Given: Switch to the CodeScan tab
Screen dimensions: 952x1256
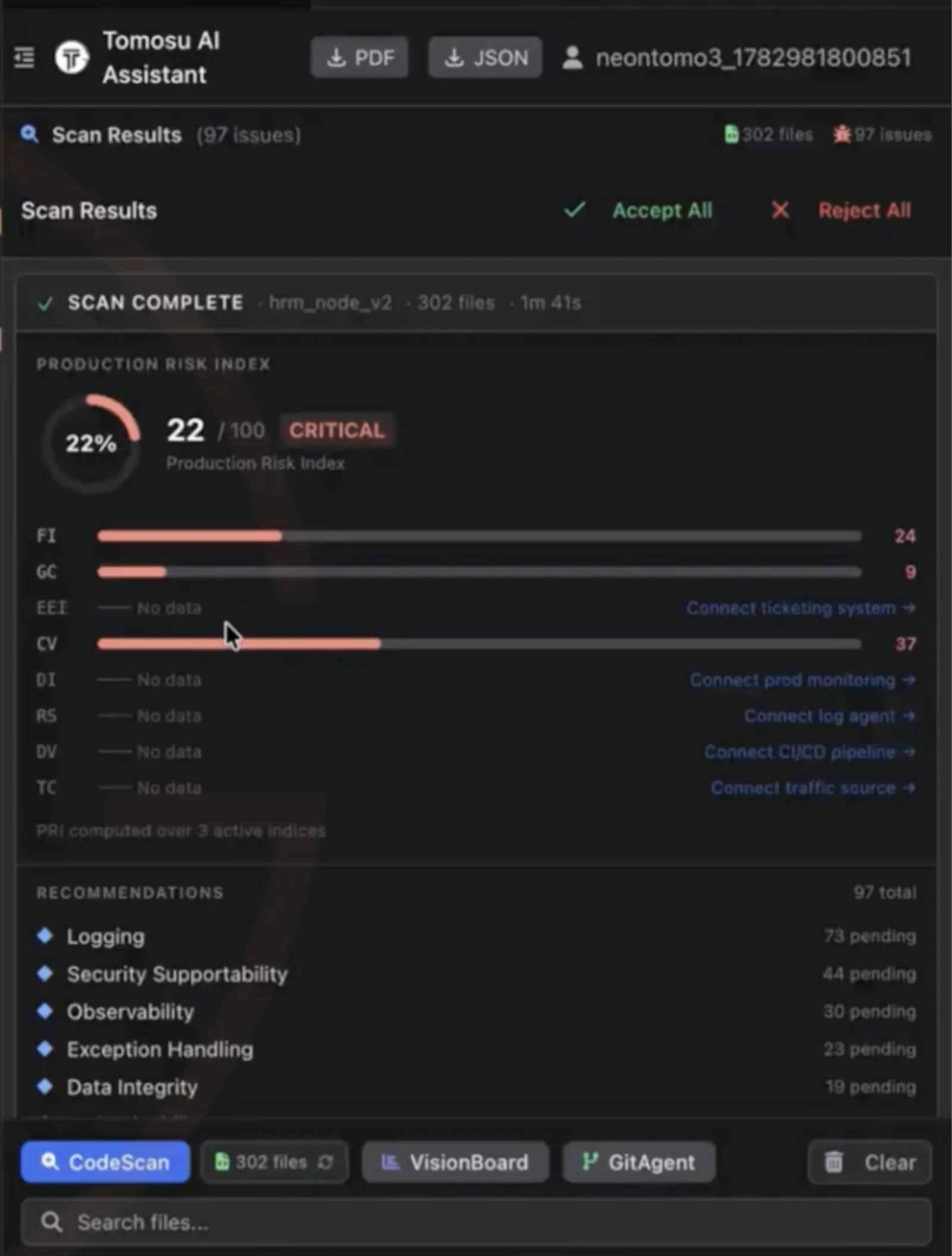Looking at the screenshot, I should tap(105, 1161).
